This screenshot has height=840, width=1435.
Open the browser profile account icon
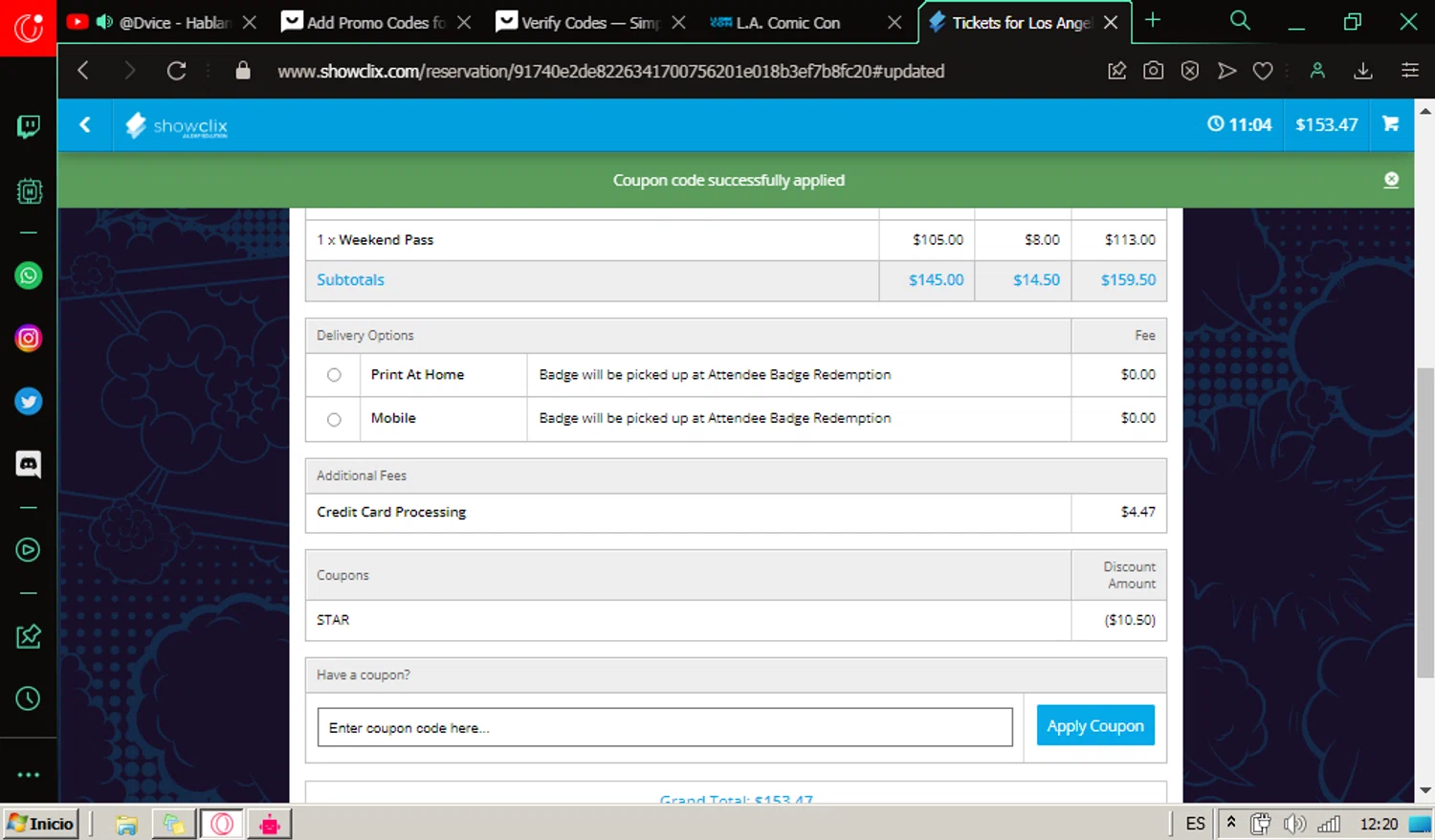coord(1317,71)
